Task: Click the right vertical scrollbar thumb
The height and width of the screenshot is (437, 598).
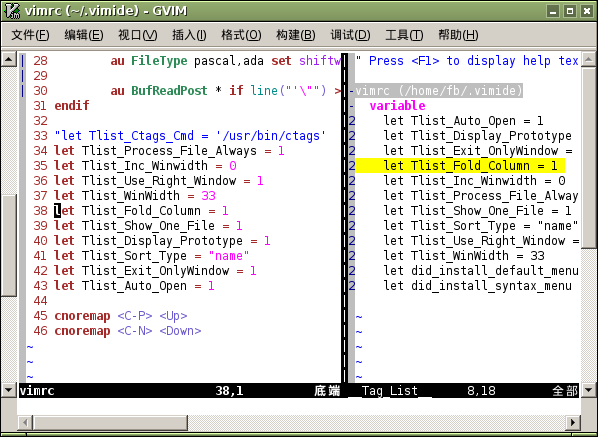Action: pyautogui.click(x=588, y=157)
